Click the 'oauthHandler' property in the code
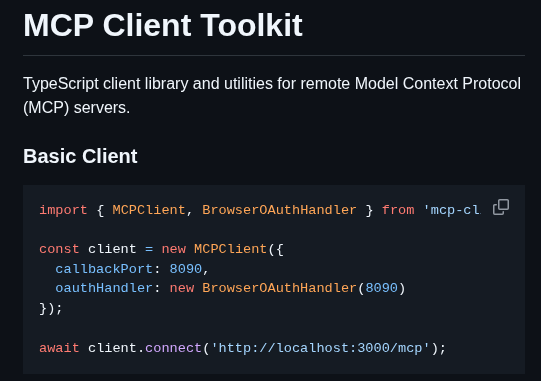The width and height of the screenshot is (541, 381). tap(104, 288)
